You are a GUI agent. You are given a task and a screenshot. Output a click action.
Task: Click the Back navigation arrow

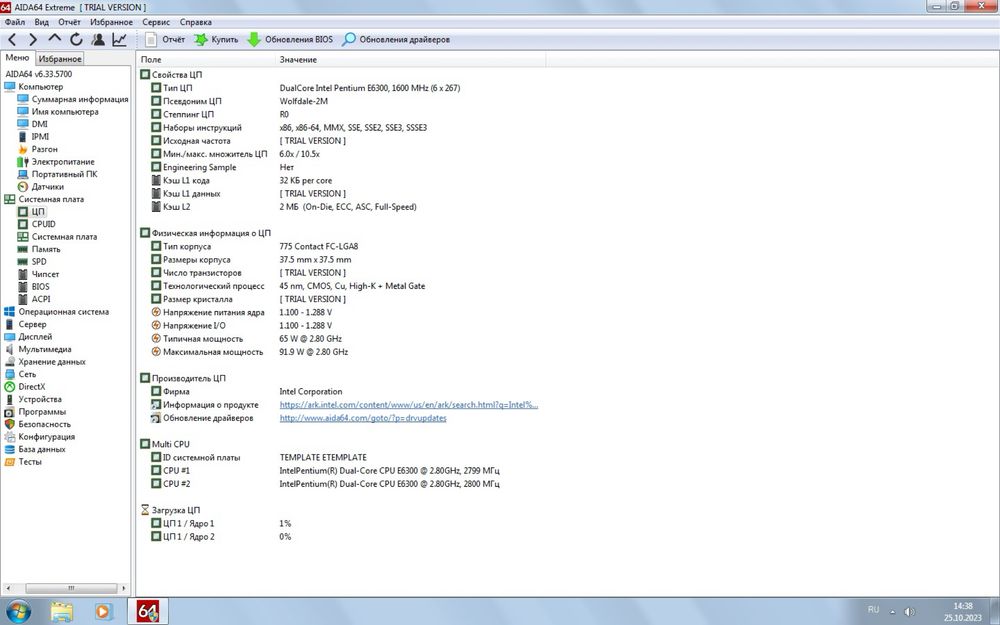coord(12,40)
